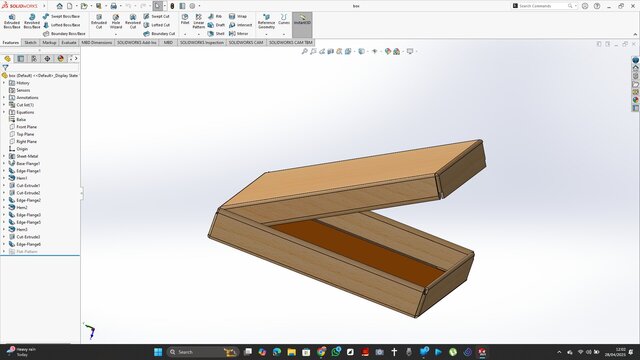Click the Windows taskbar Search box
This screenshot has height=360, width=640.
202,352
